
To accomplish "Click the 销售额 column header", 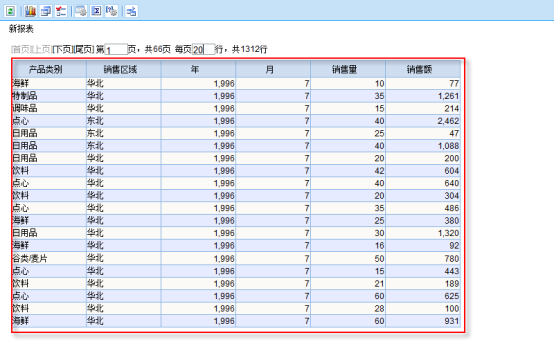I will click(x=423, y=69).
